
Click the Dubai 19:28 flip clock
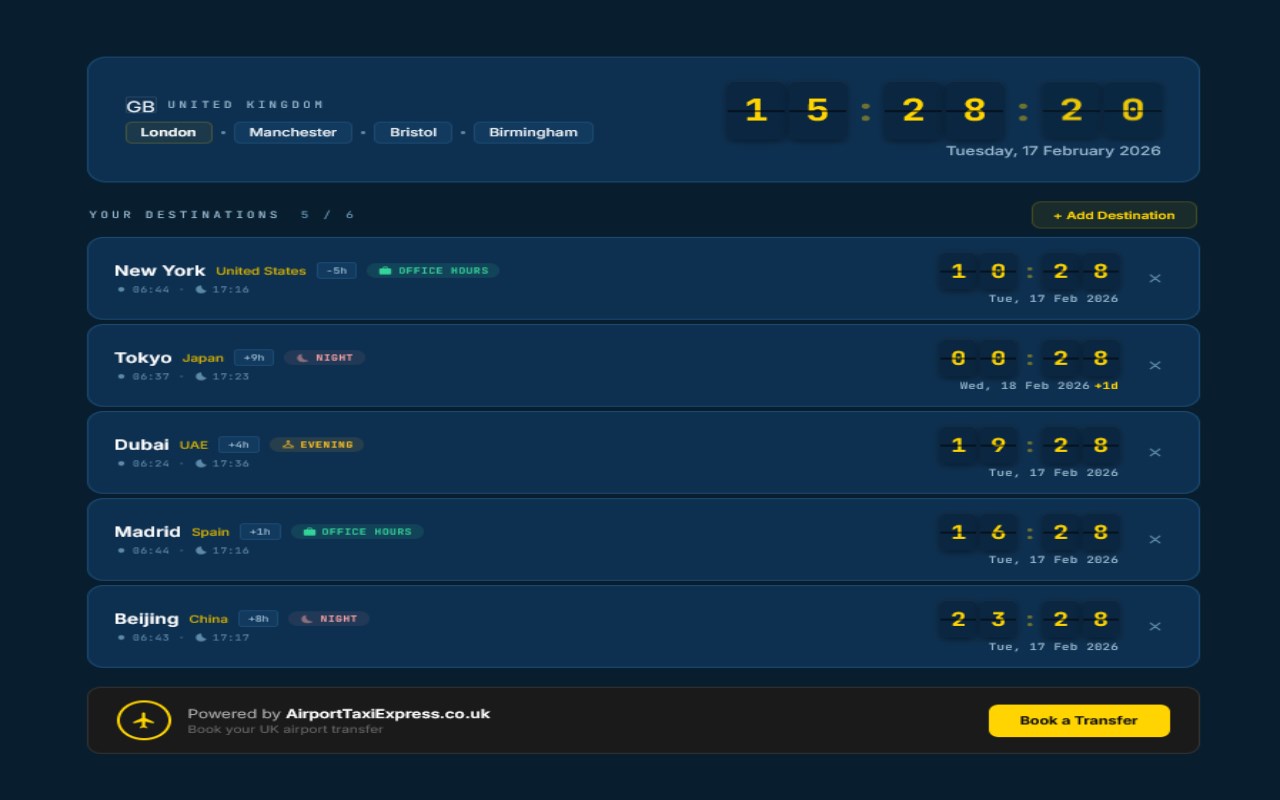click(x=1029, y=445)
